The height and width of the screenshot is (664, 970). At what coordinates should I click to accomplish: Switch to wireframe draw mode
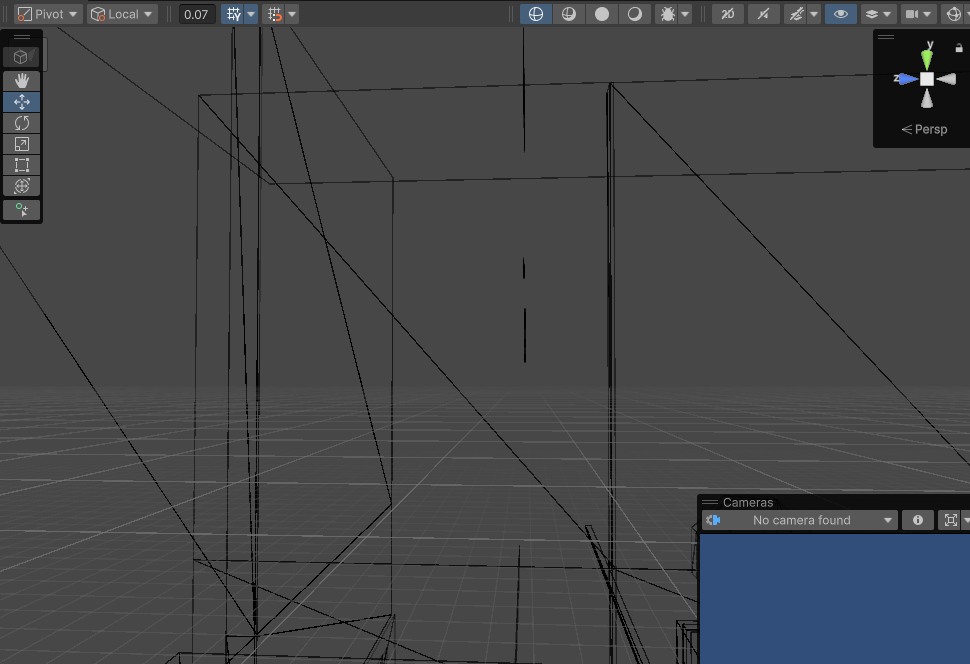(536, 14)
